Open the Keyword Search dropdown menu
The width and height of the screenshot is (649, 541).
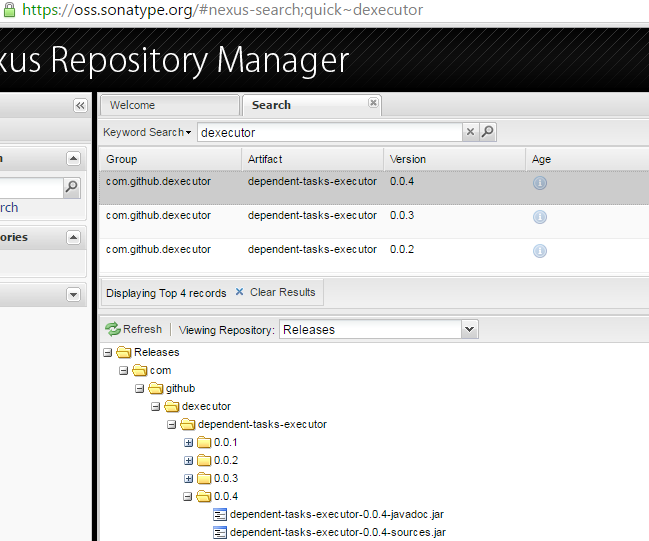point(147,132)
